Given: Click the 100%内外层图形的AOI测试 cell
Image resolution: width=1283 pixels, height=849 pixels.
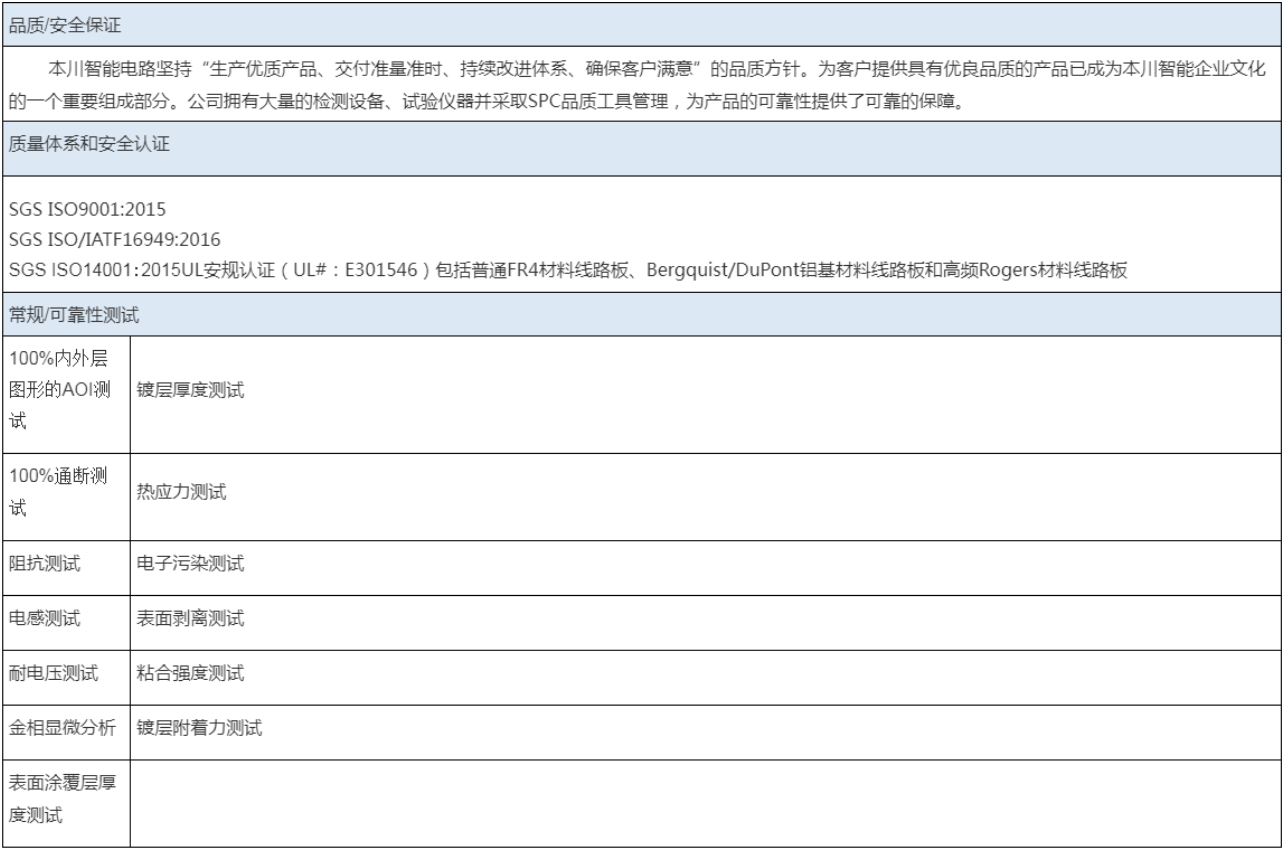Looking at the screenshot, I should (65, 391).
